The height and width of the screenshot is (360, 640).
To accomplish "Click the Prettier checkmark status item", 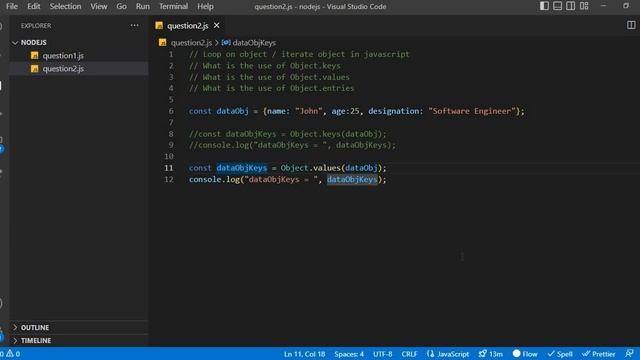I will 598,354.
